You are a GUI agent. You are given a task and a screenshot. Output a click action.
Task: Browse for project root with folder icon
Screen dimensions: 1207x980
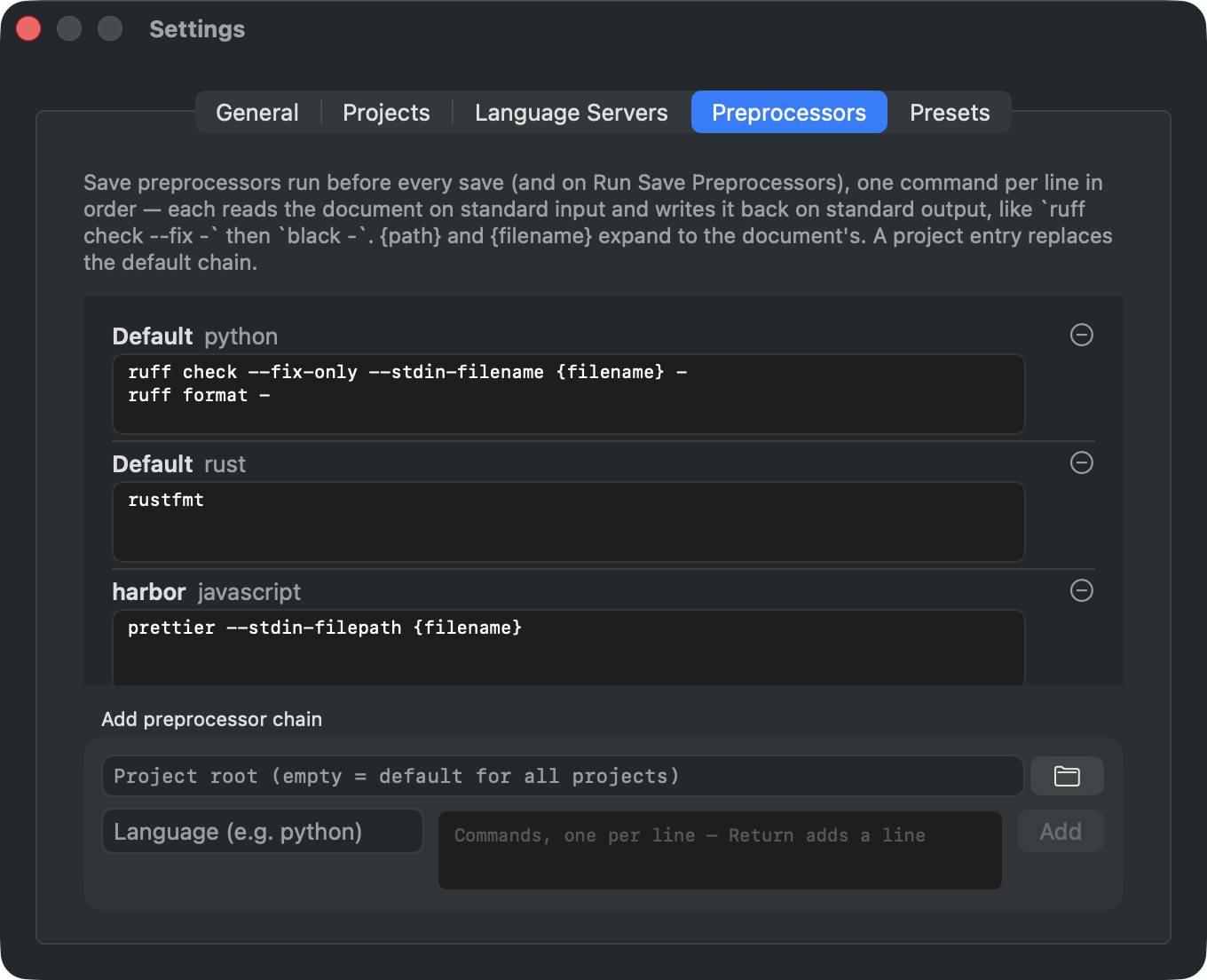(1067, 776)
